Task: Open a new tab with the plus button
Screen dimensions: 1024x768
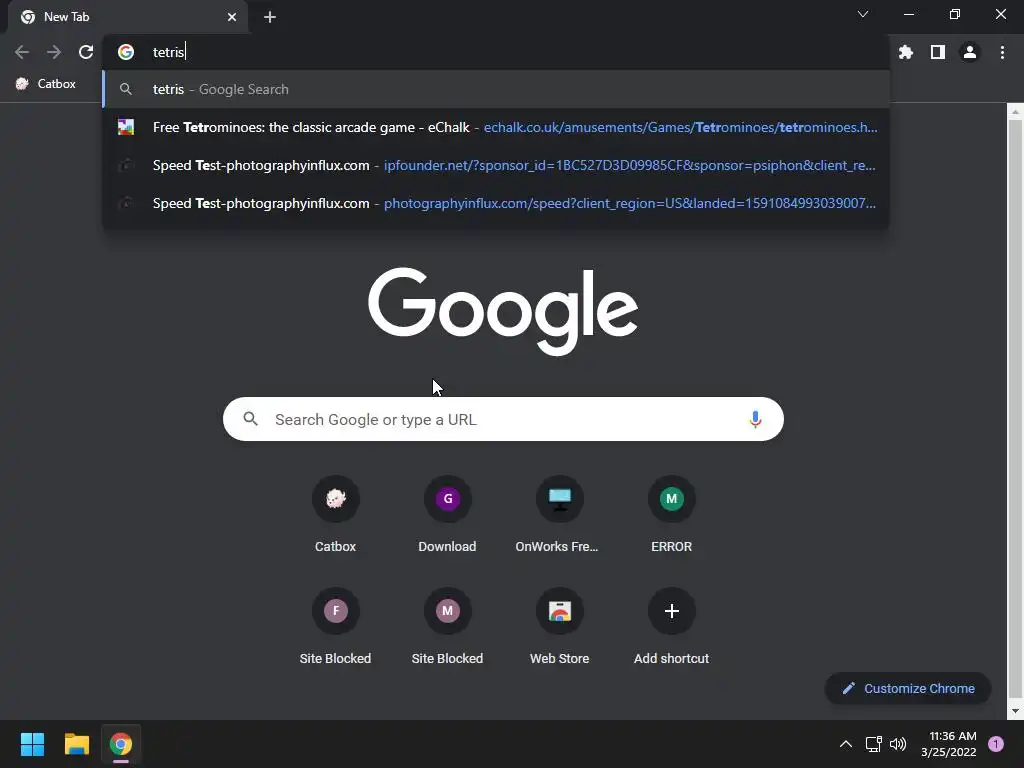Action: point(270,17)
